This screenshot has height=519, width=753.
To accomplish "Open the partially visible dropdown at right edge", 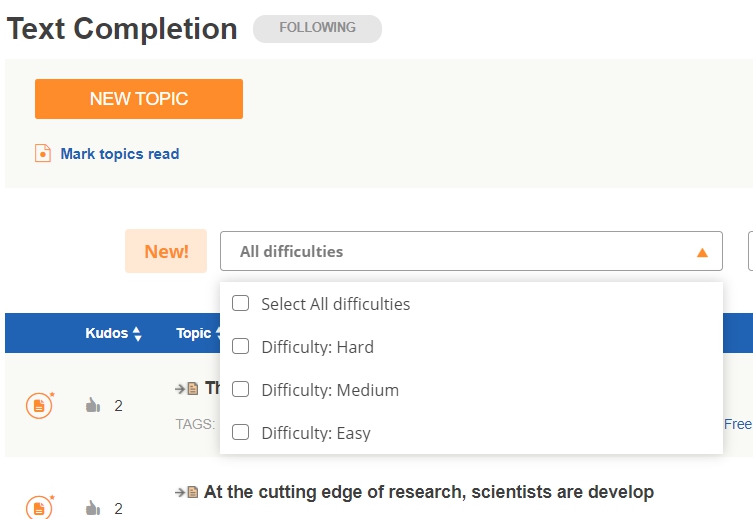I will pos(750,251).
